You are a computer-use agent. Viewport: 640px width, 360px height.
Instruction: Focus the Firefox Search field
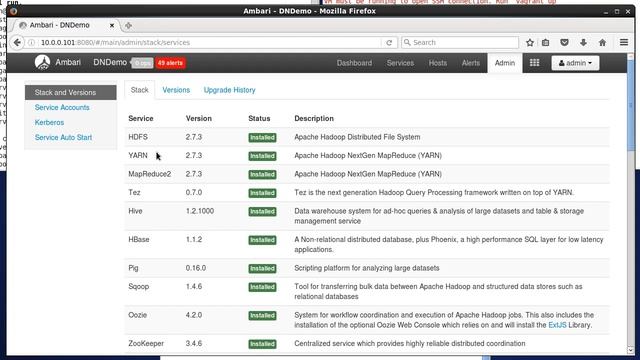tap(460, 42)
